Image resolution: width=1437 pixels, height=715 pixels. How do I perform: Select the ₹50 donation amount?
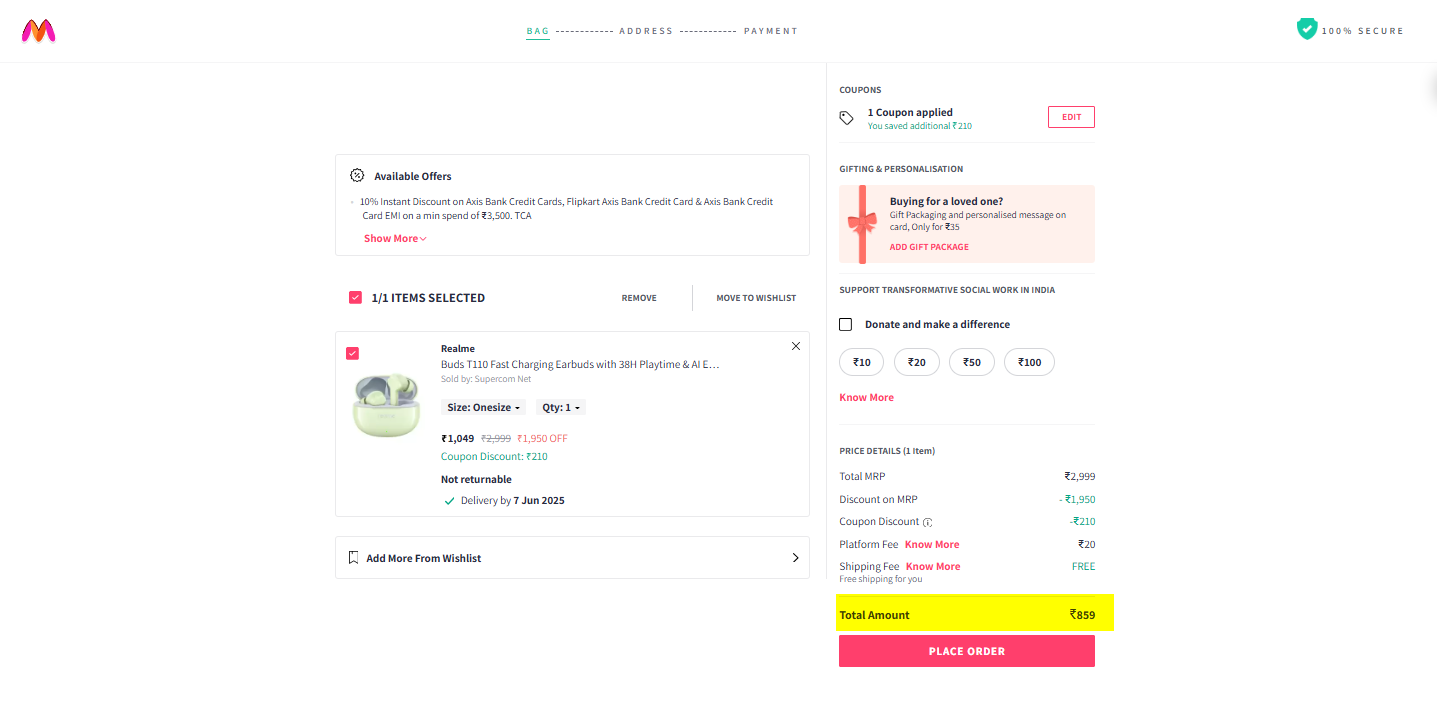point(972,362)
